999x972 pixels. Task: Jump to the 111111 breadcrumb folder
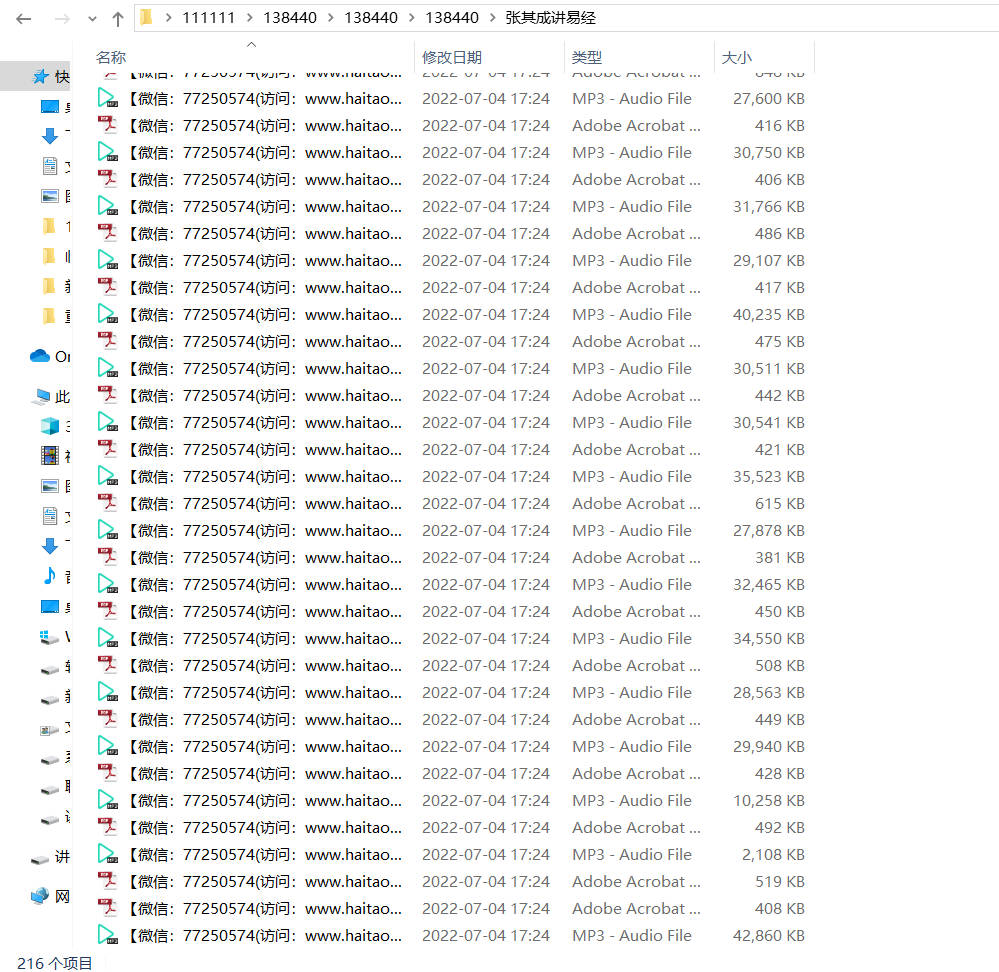point(208,18)
